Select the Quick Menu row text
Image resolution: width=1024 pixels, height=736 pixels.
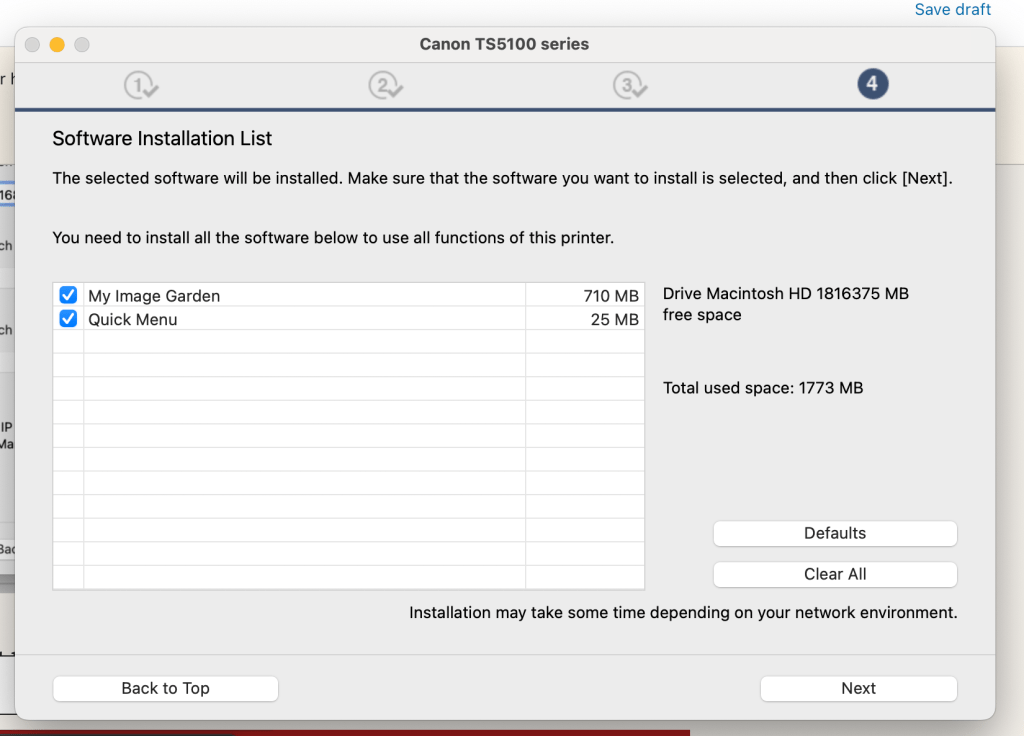pos(133,319)
